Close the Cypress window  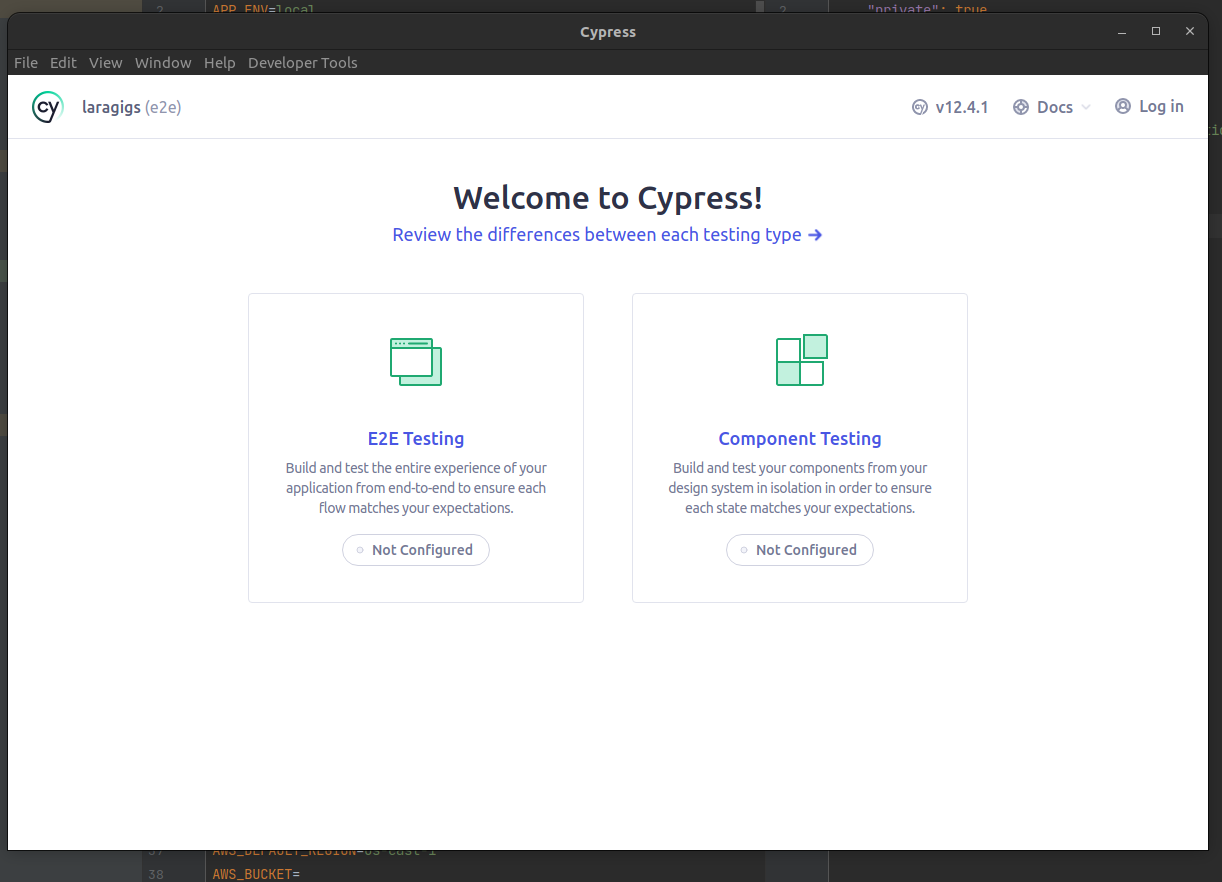pos(1189,31)
